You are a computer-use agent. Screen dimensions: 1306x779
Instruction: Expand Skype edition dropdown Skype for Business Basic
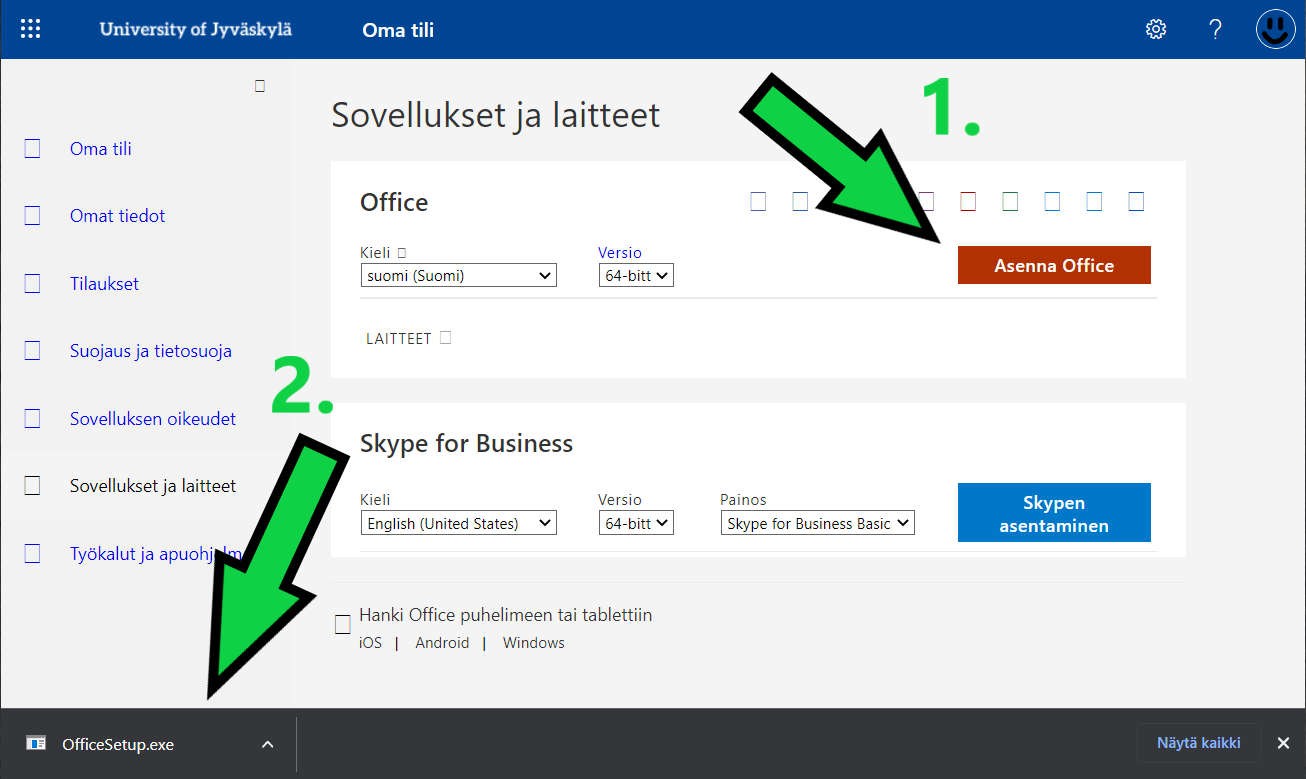tap(817, 523)
